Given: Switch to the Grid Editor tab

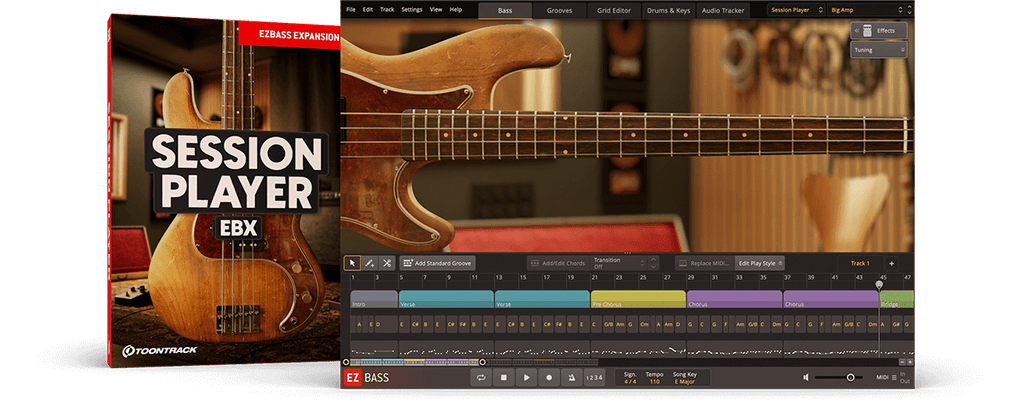Looking at the screenshot, I should pyautogui.click(x=614, y=10).
